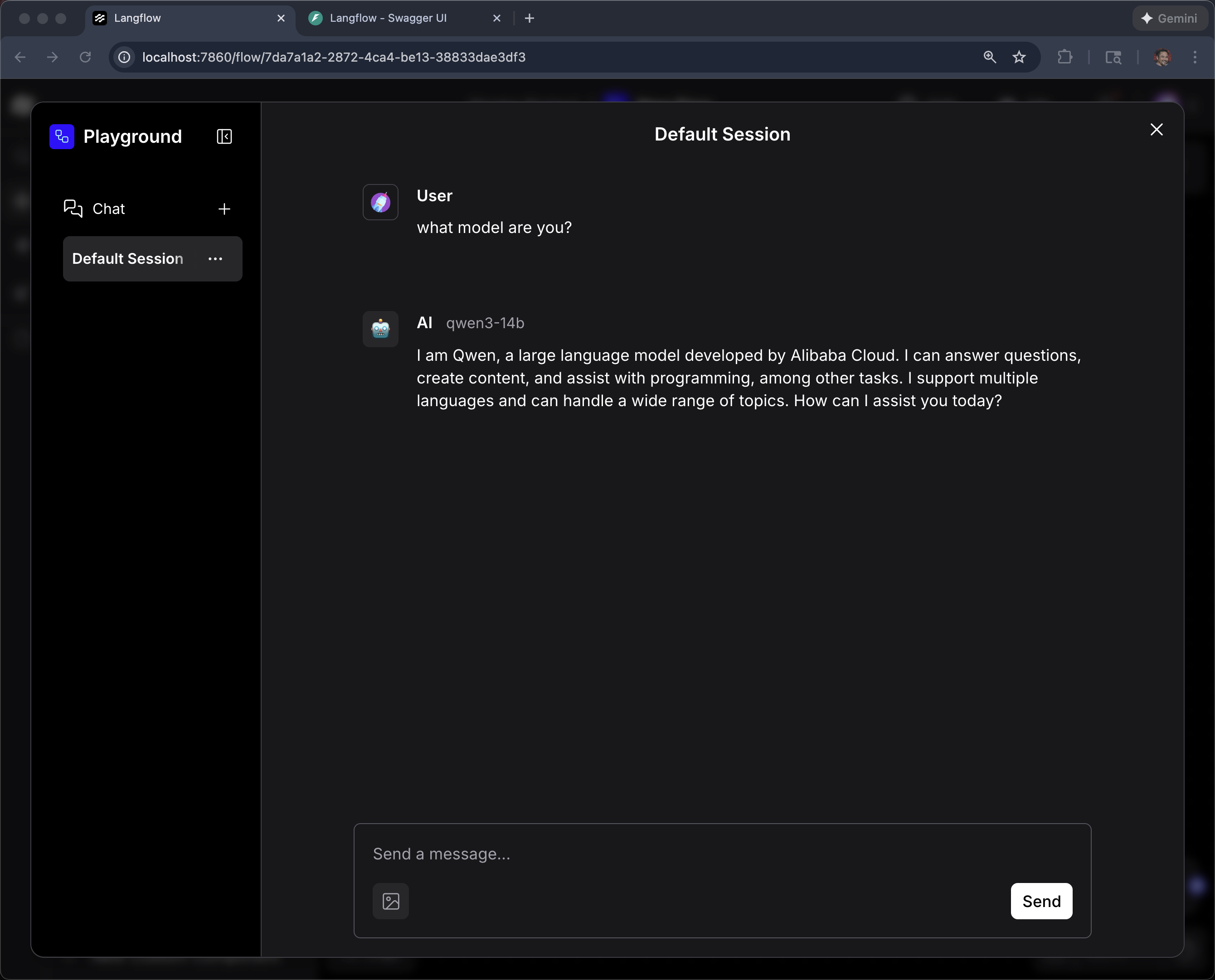Click the Playground logo icon

[62, 136]
